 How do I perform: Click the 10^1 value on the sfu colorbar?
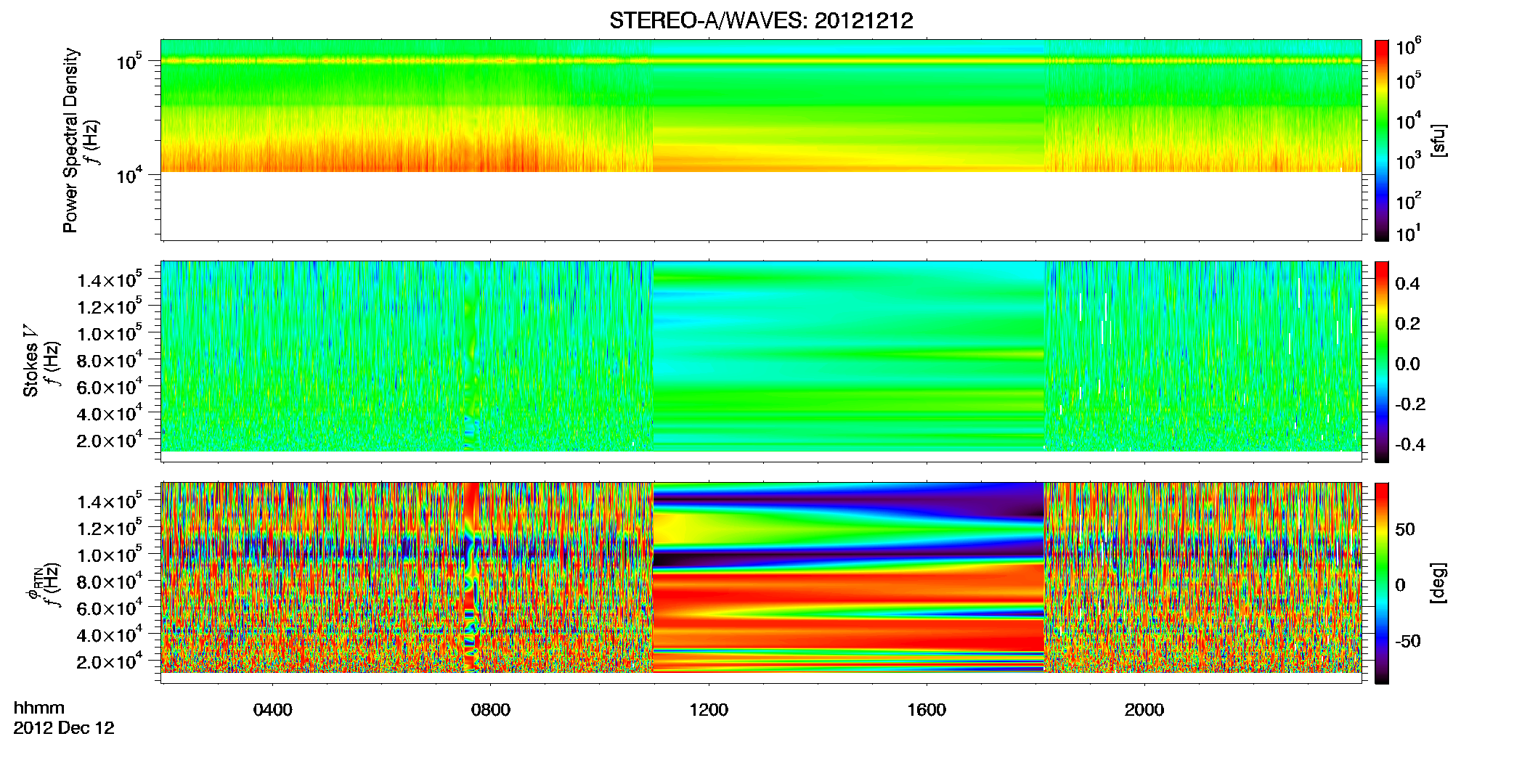(1408, 234)
